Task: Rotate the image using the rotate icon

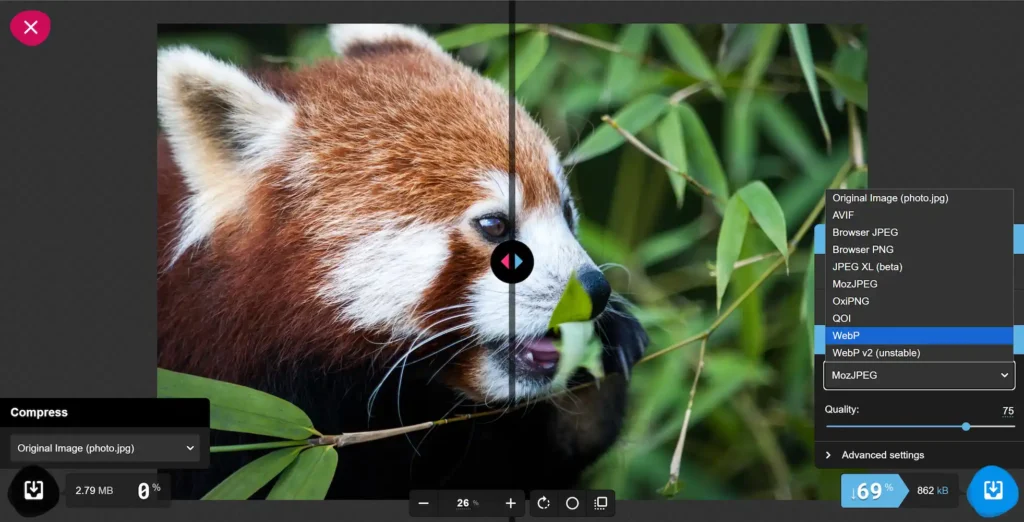Action: pos(543,503)
